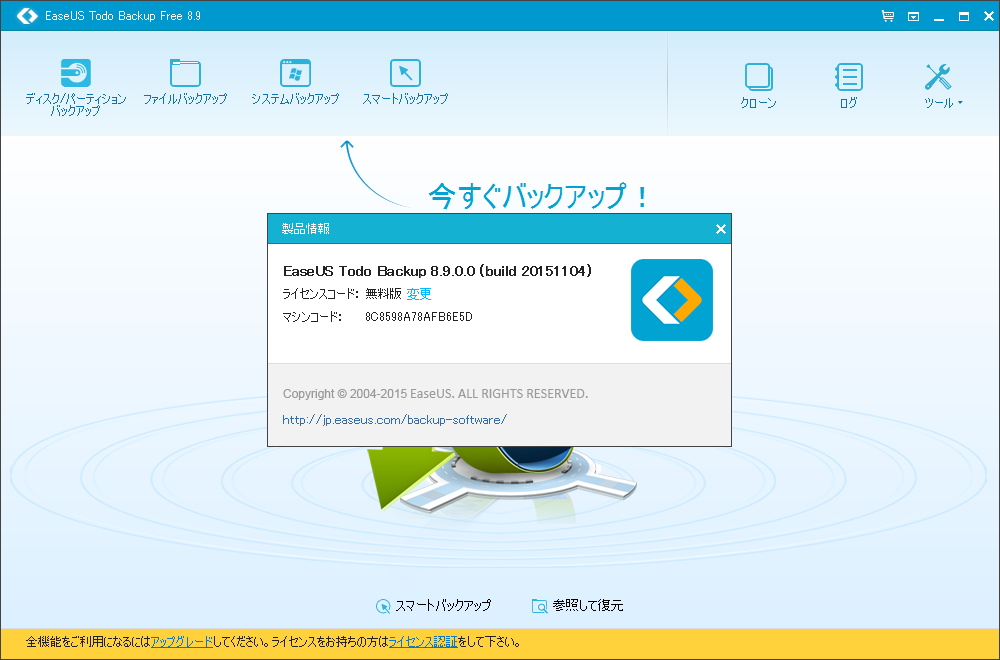This screenshot has width=1000, height=660.
Task: Open the title bar dropdown next to the cart
Action: point(913,16)
